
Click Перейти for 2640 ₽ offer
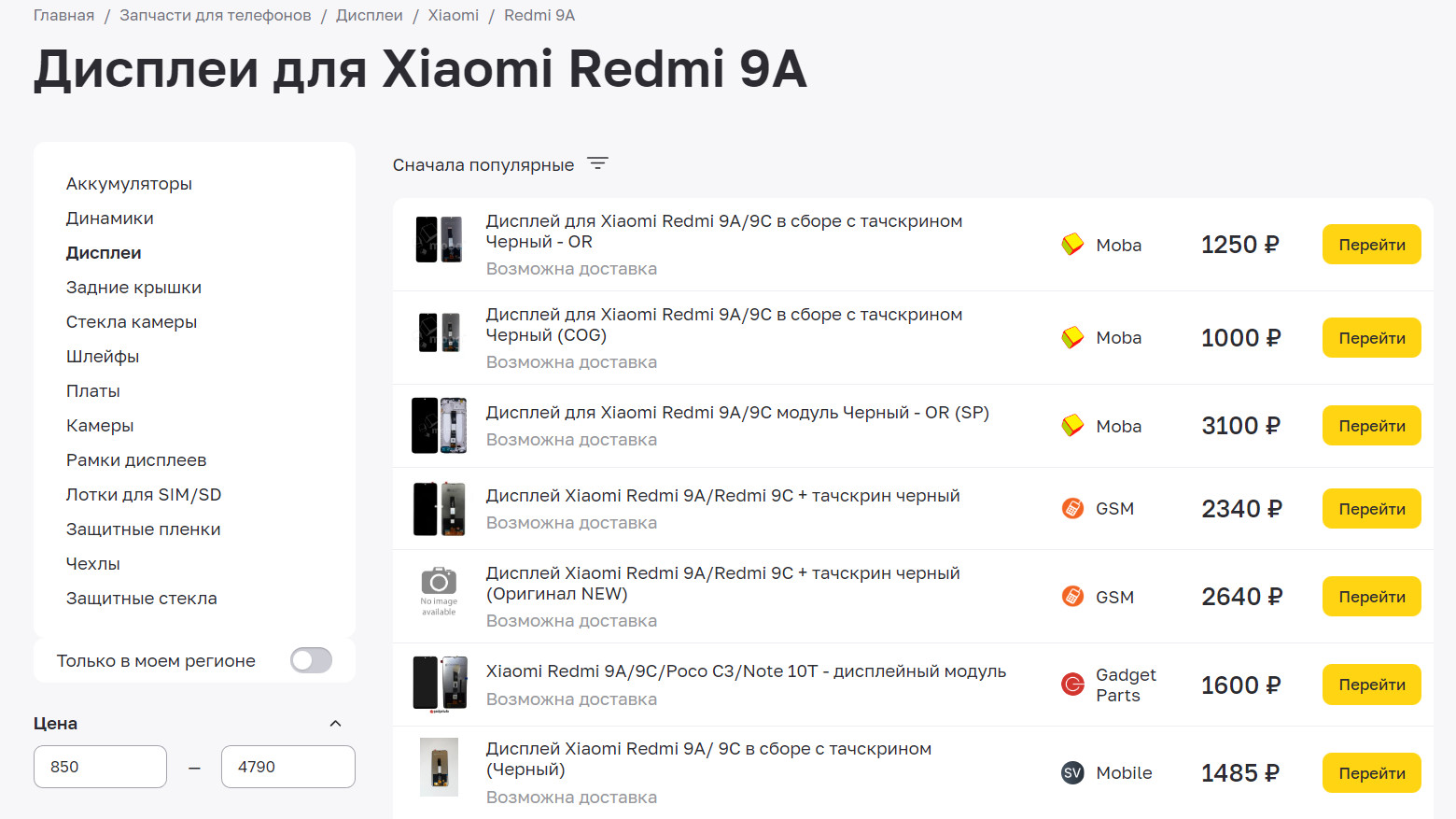[x=1371, y=596]
